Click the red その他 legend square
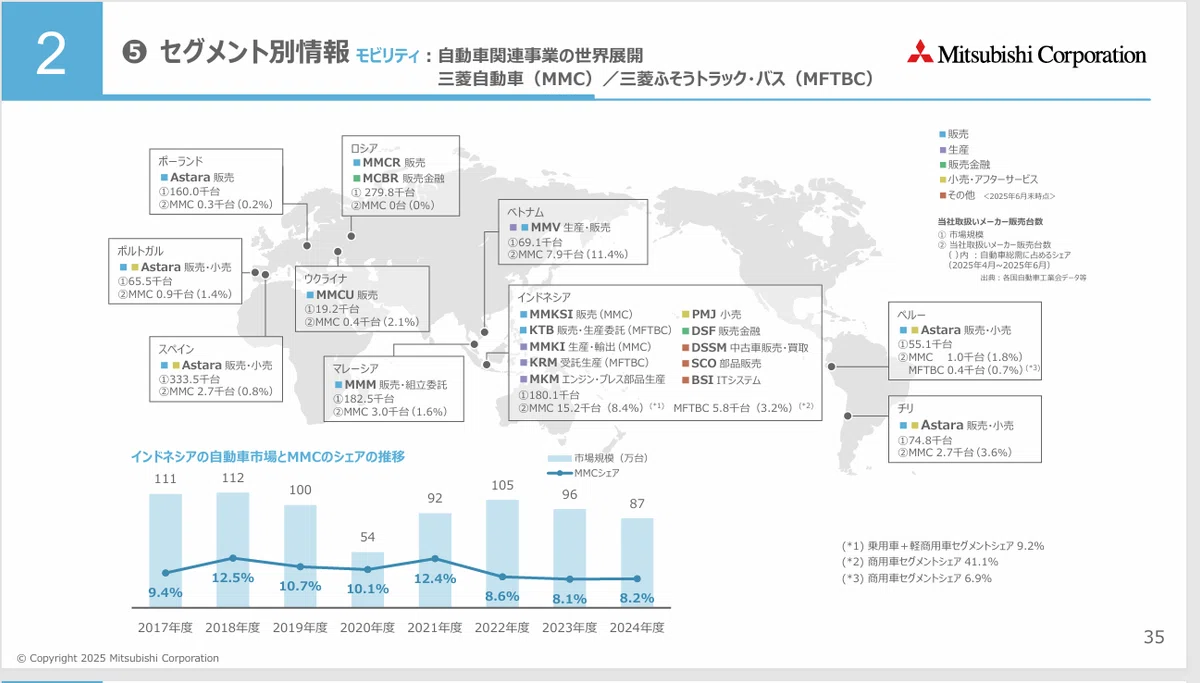The image size is (1200, 683). (942, 194)
